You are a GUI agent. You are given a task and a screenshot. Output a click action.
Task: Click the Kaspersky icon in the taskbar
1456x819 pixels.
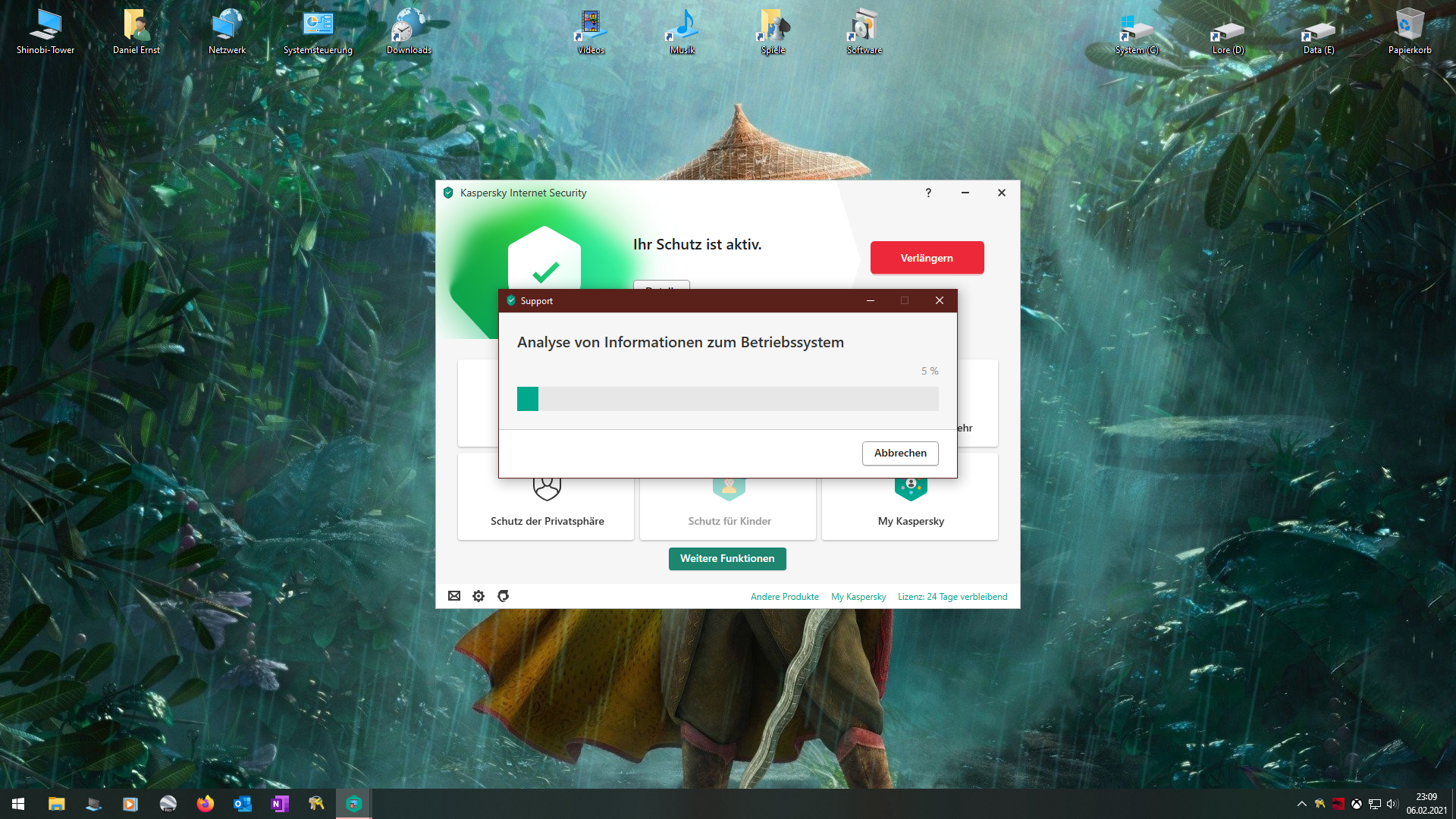(x=353, y=804)
